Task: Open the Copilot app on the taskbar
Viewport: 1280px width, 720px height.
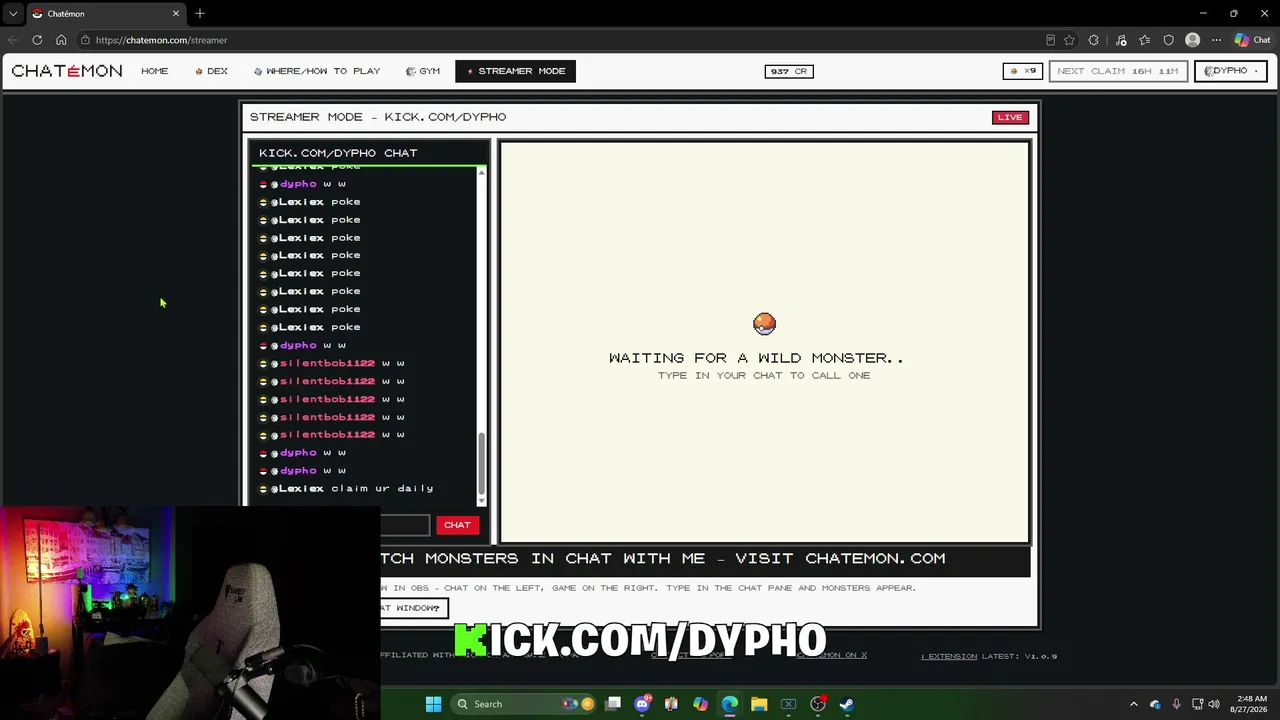Action: coord(700,704)
